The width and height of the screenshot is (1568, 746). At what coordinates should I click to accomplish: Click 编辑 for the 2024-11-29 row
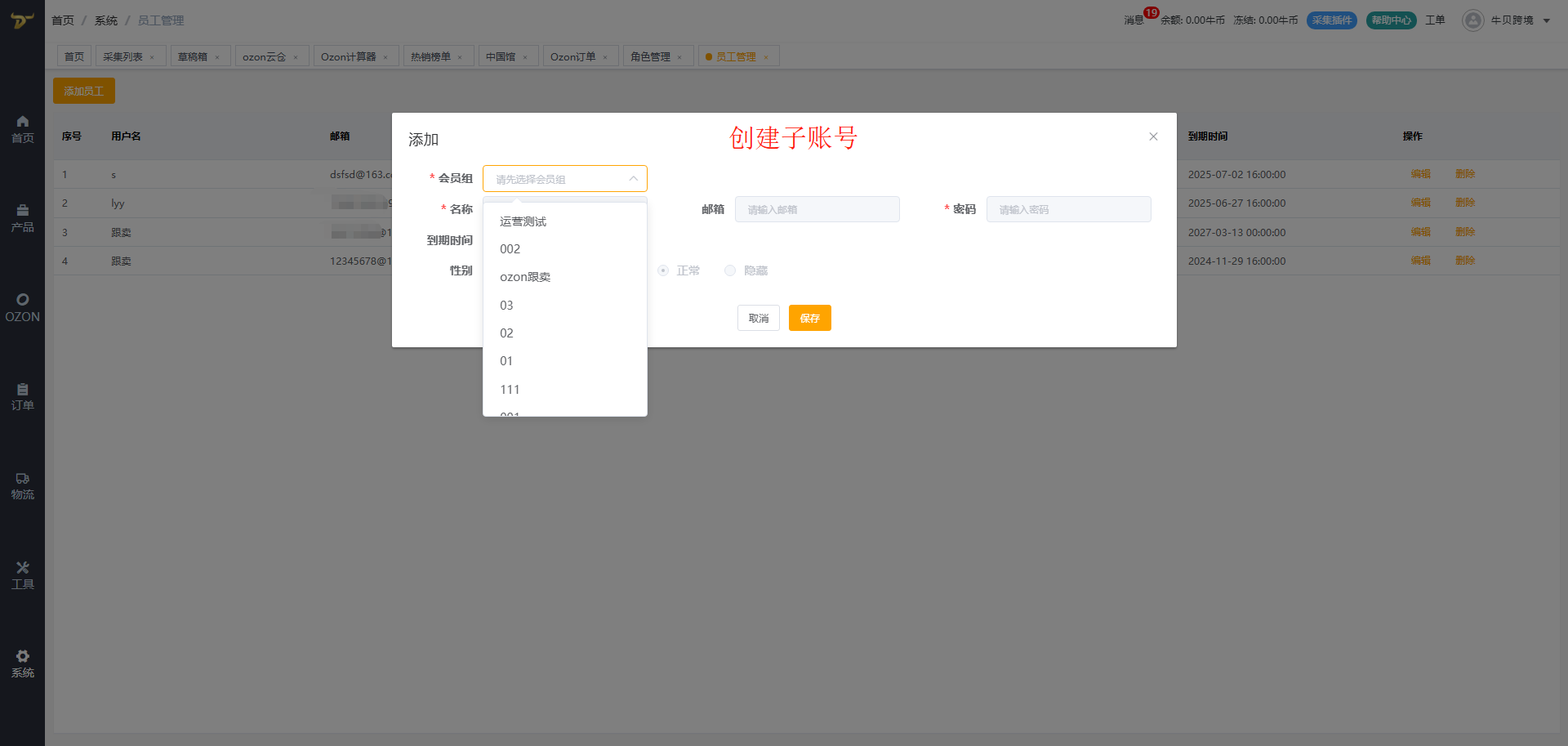[x=1421, y=261]
